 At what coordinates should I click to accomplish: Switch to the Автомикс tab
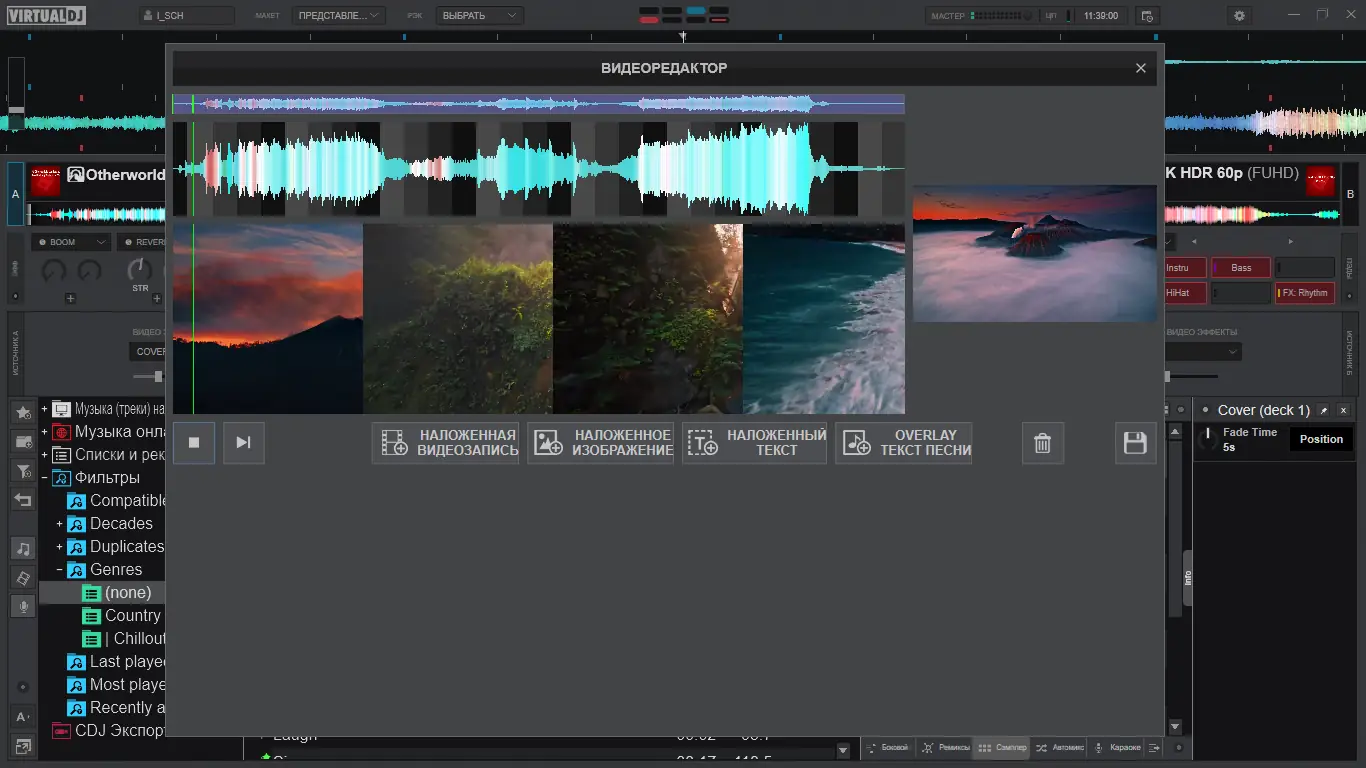[1059, 748]
